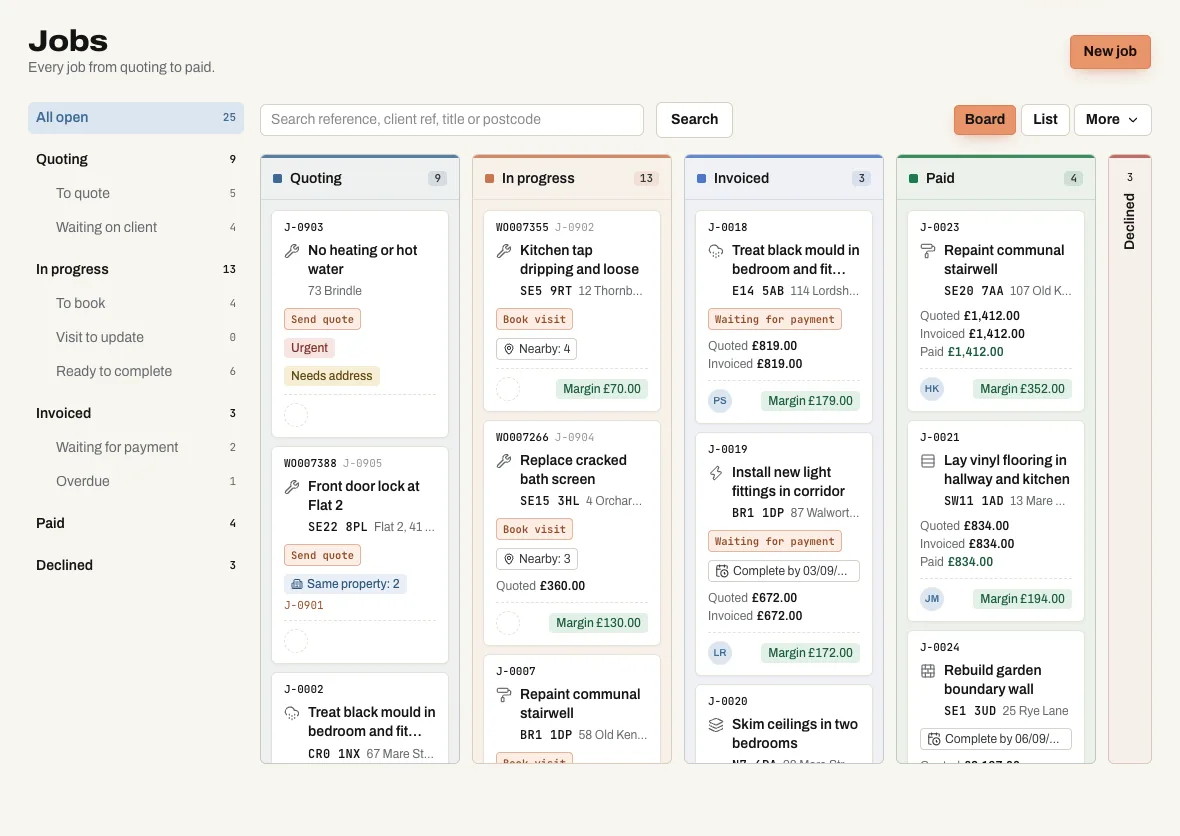
Task: Click Book visit on Replace cracked bath screen
Action: 534,529
